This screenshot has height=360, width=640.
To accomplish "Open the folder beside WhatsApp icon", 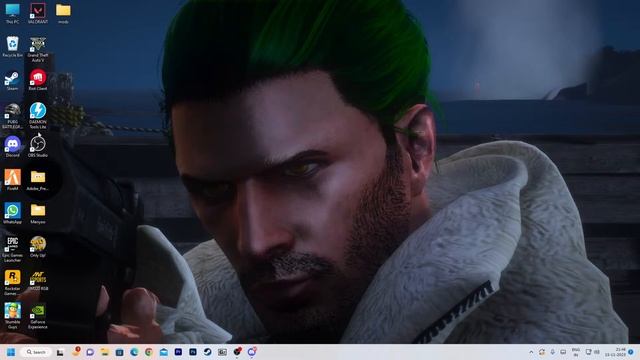I will point(38,214).
